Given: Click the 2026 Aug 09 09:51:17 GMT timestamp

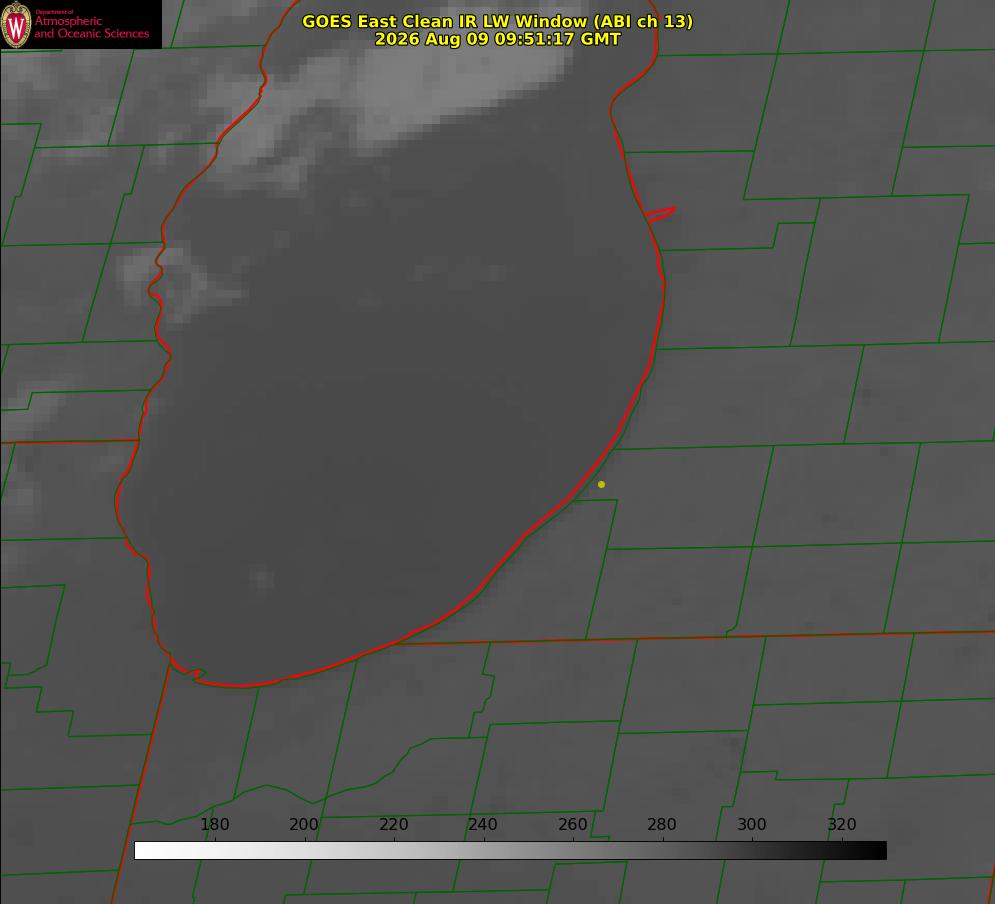Looking at the screenshot, I should click(498, 39).
